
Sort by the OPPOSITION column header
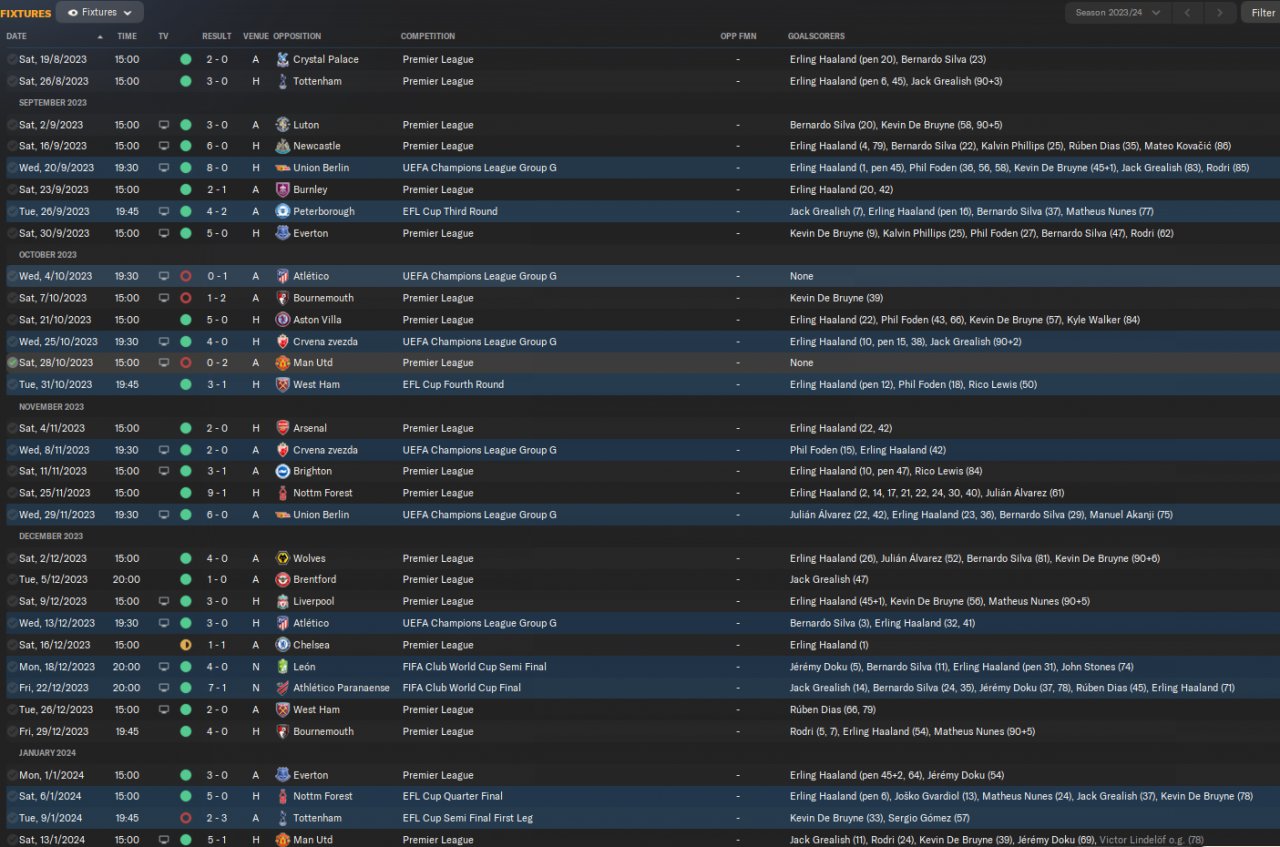pos(297,36)
